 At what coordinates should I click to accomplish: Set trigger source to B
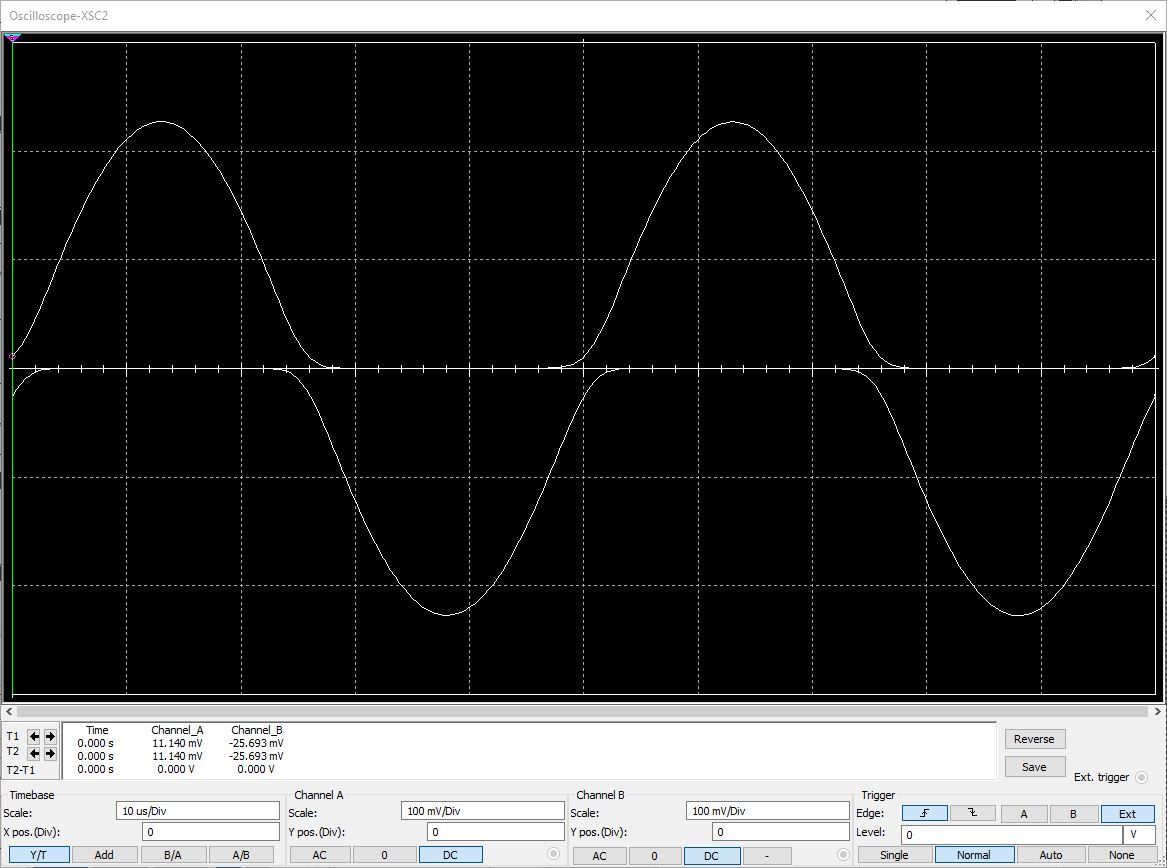[x=1073, y=814]
